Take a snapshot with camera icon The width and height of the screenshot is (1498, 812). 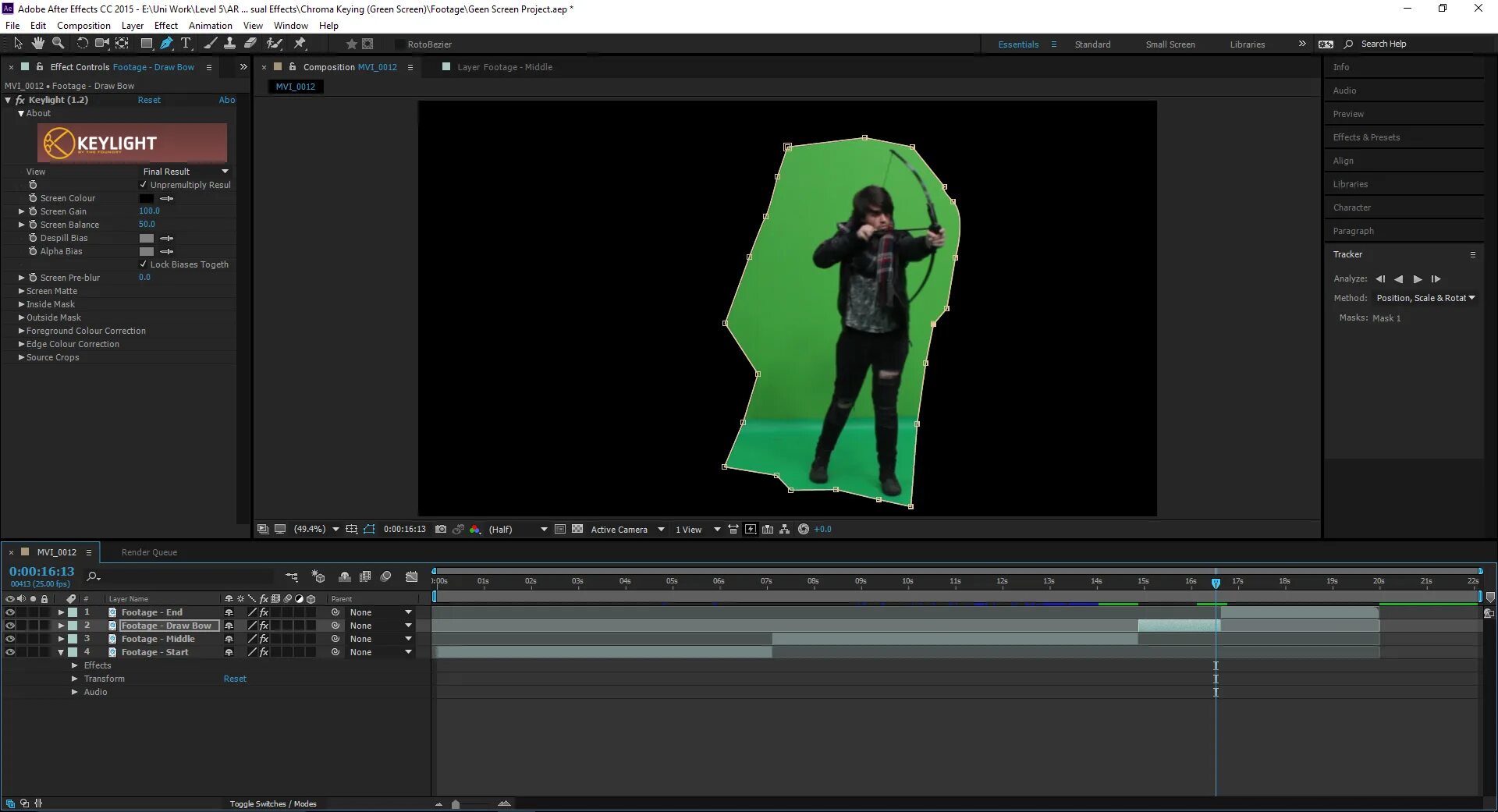click(x=441, y=529)
